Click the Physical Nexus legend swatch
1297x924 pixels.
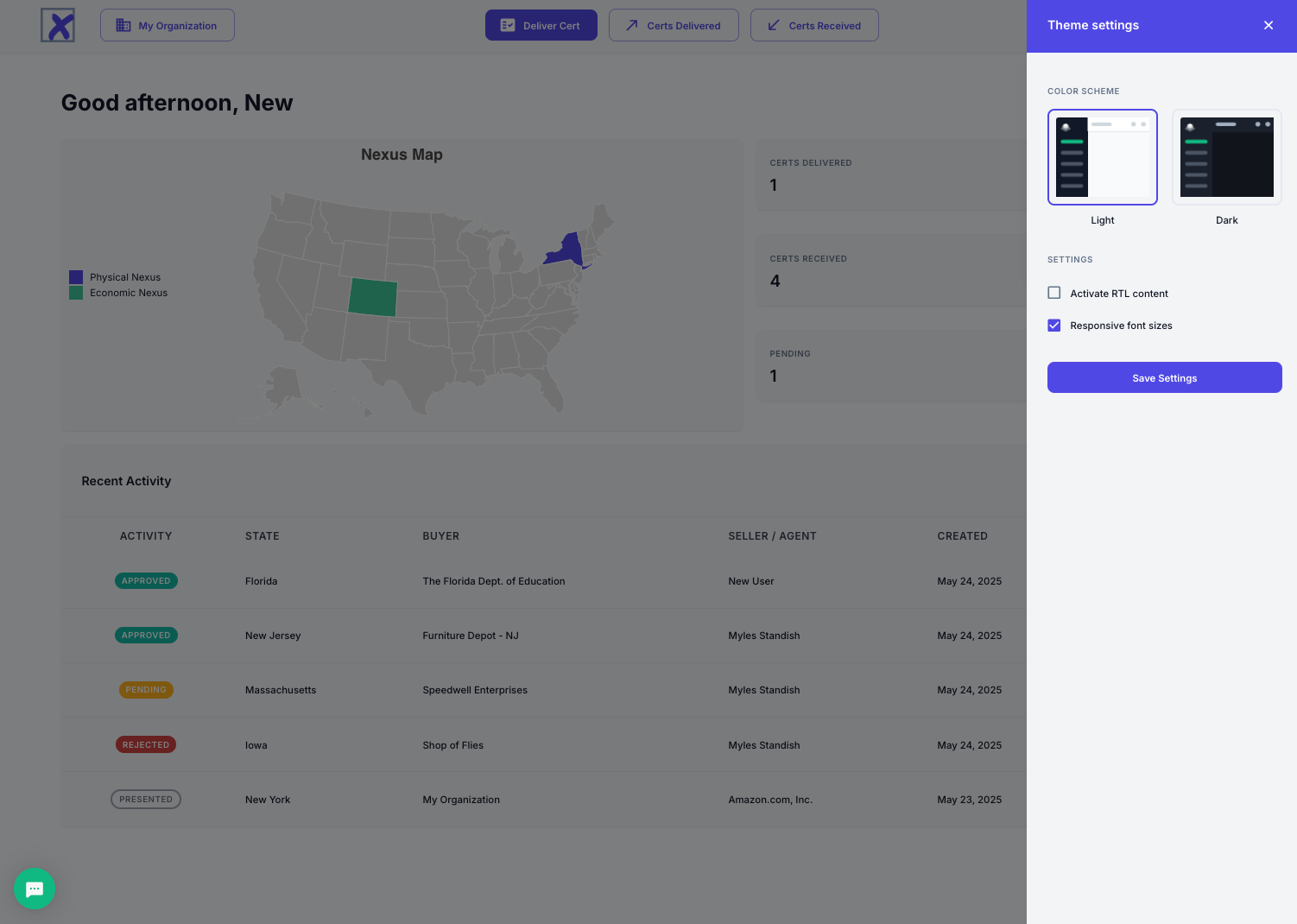tap(76, 277)
